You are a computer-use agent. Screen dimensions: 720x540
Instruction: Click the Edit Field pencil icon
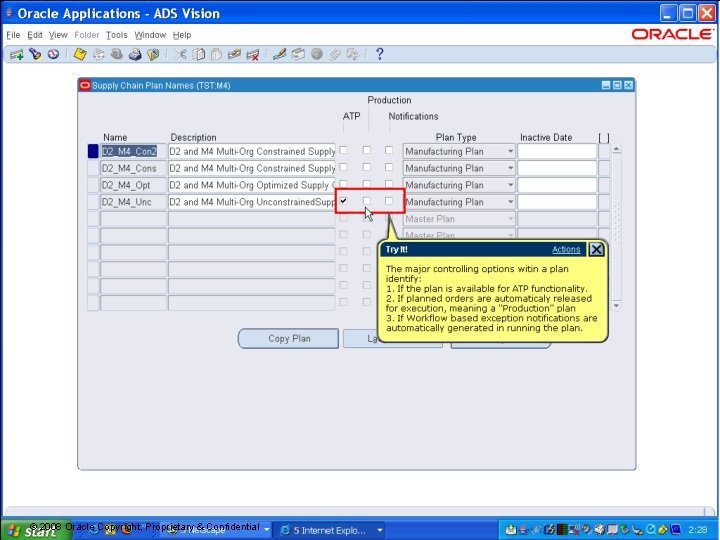click(279, 55)
